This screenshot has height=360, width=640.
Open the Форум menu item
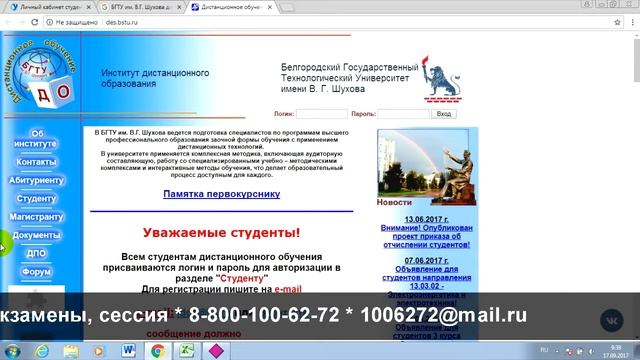click(36, 271)
